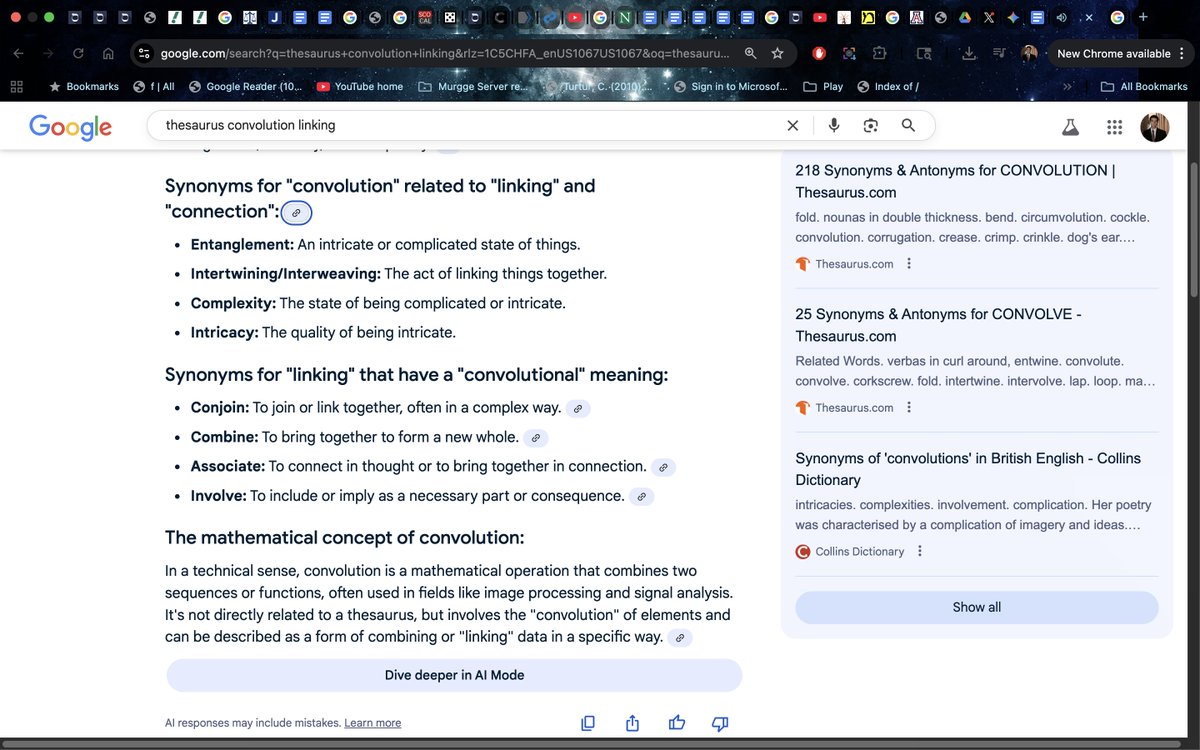This screenshot has width=1200, height=750.
Task: Bookmark this tab with the star icon
Action: tap(777, 53)
